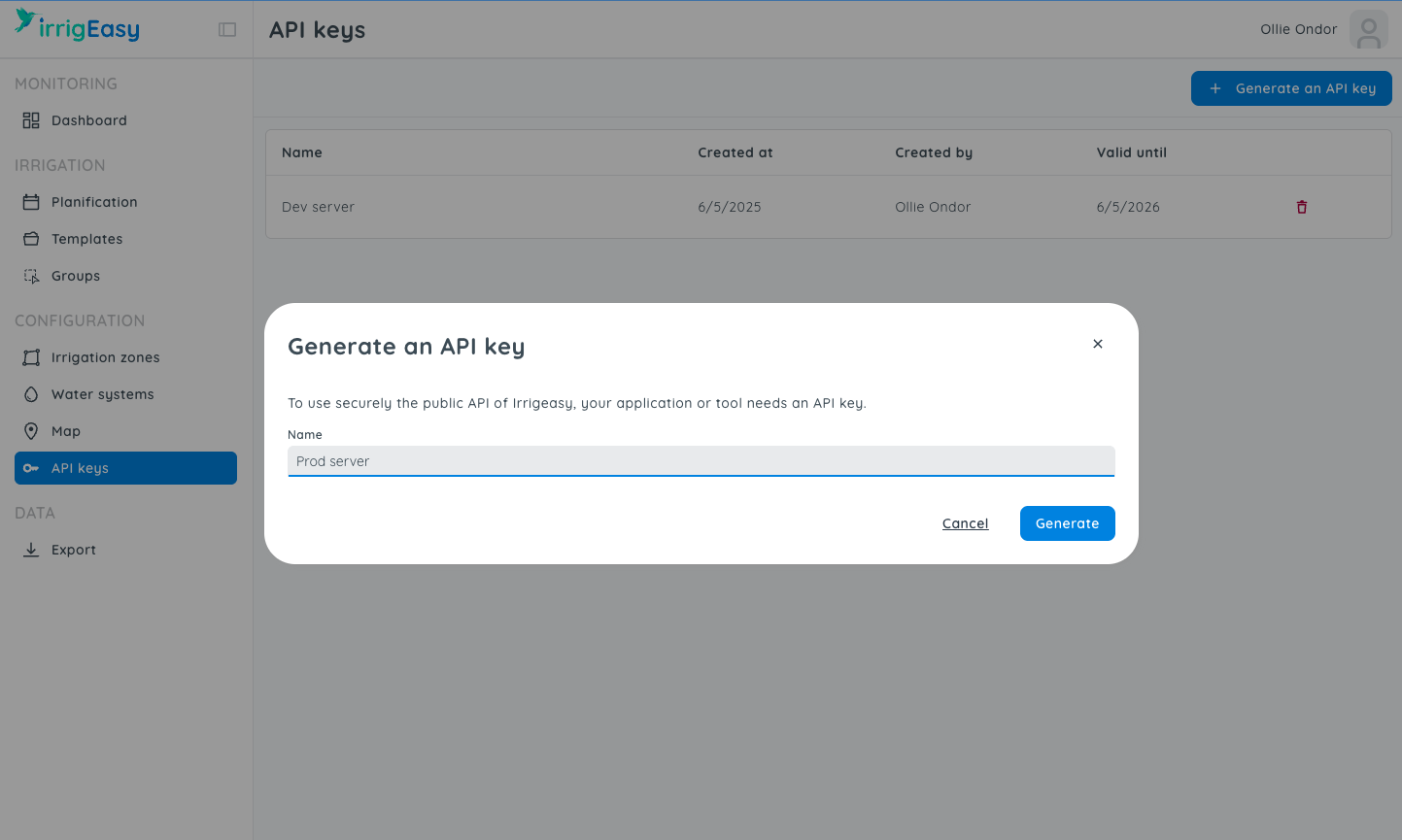Go to Dashboard under Monitoring
This screenshot has height=840, width=1402.
(x=88, y=119)
